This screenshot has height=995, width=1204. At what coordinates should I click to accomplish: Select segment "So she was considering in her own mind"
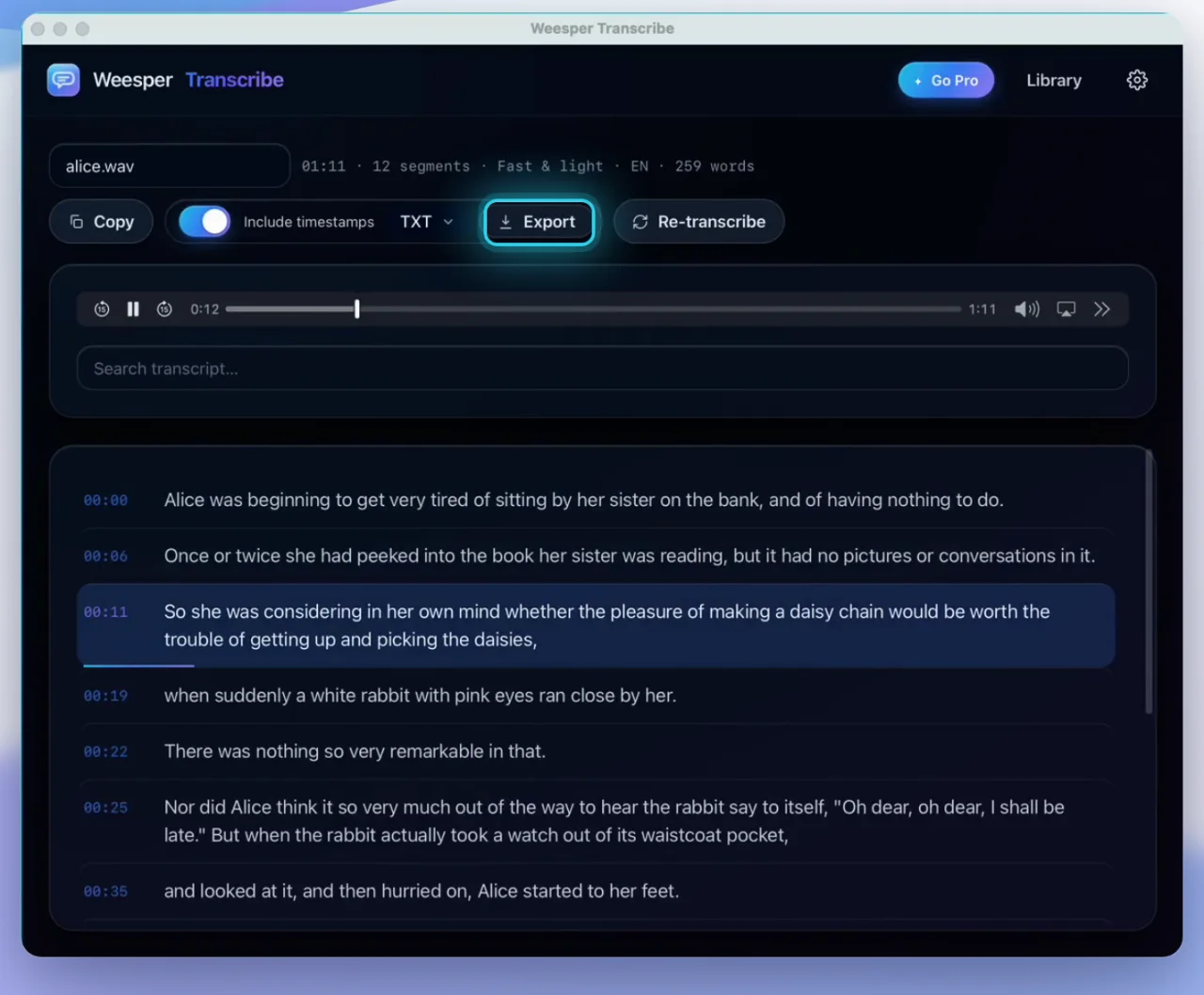[x=596, y=625]
